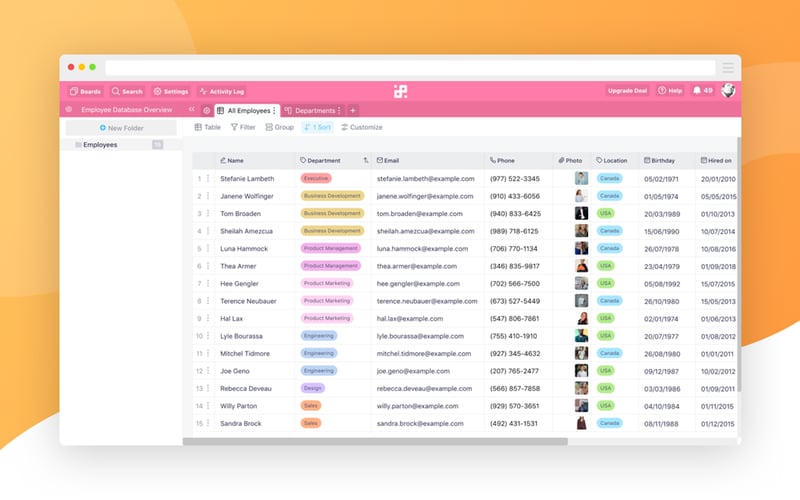The image size is (800, 500).
Task: Open the Group options
Action: coord(280,127)
